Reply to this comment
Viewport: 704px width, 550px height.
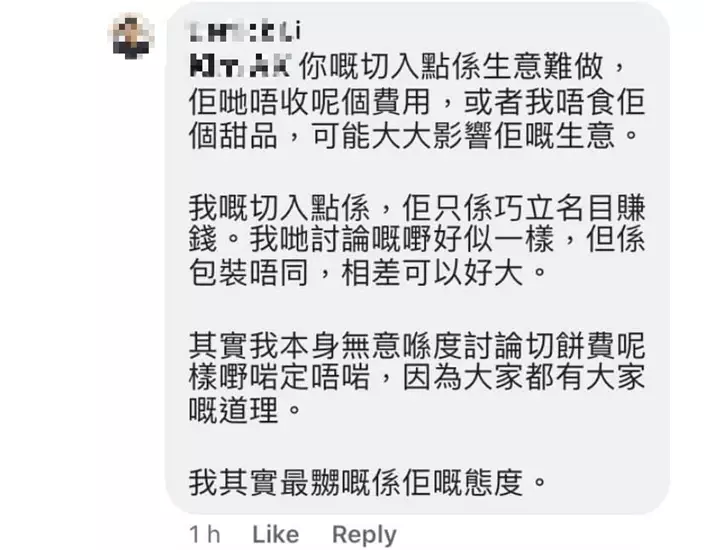point(363,534)
